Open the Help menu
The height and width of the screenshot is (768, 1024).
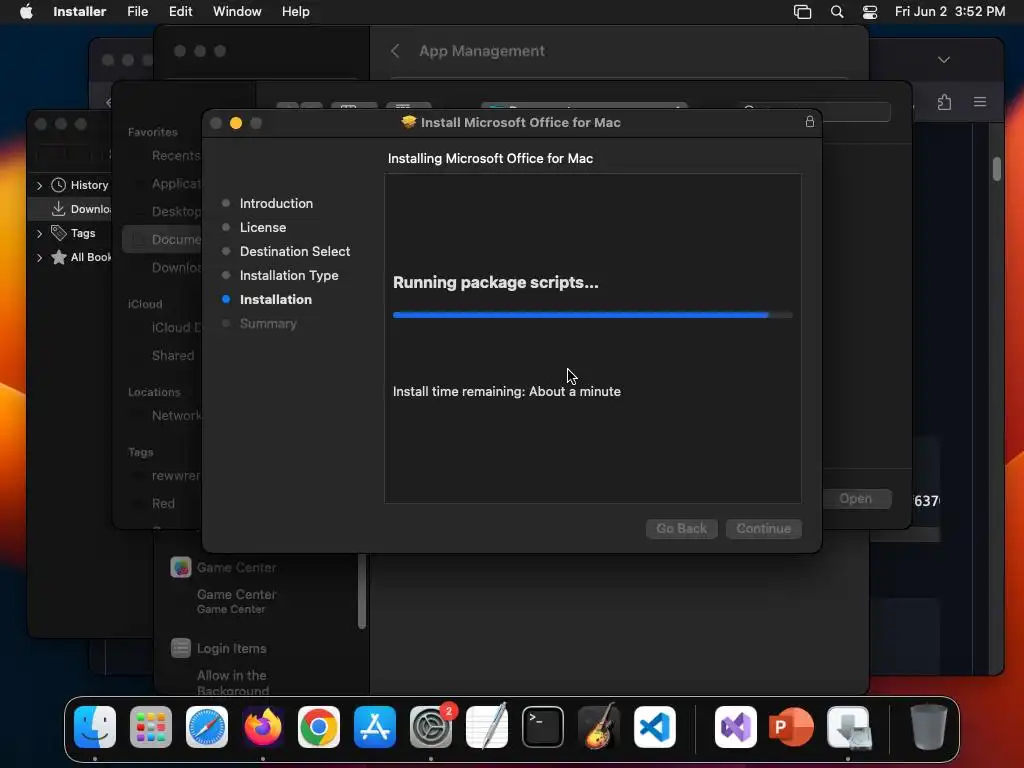click(296, 11)
